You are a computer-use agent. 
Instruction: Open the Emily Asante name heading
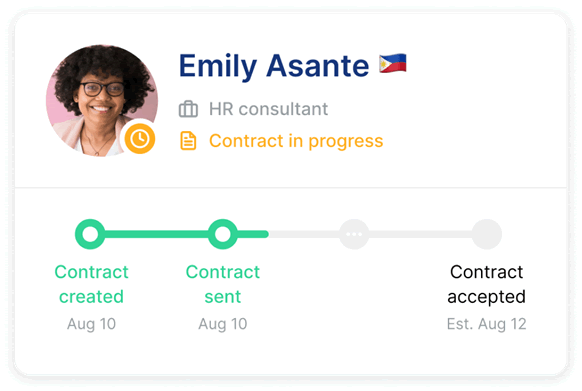pyautogui.click(x=274, y=66)
